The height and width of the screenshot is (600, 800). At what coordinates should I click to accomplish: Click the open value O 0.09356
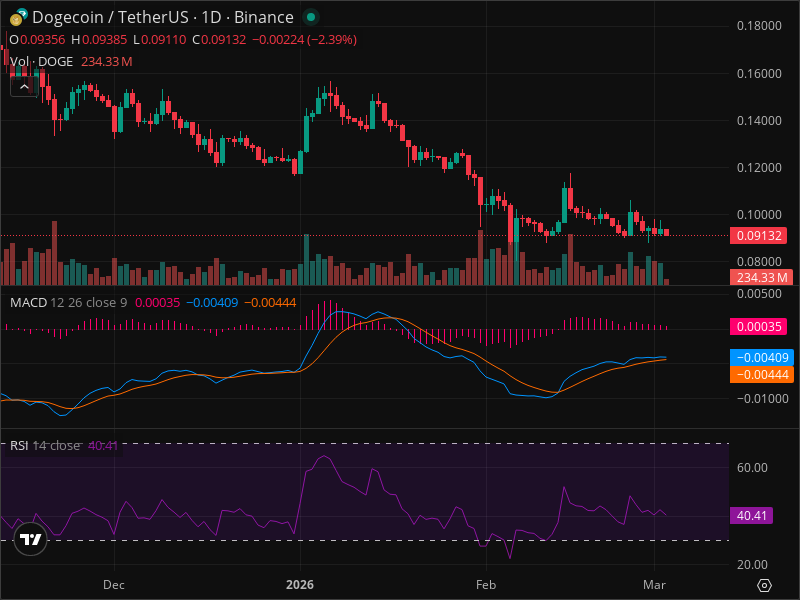[37, 40]
